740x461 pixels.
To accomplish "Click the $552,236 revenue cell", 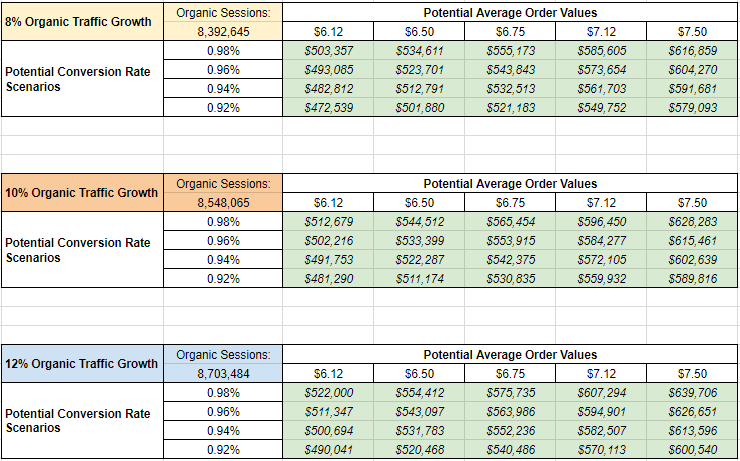I will (510, 431).
